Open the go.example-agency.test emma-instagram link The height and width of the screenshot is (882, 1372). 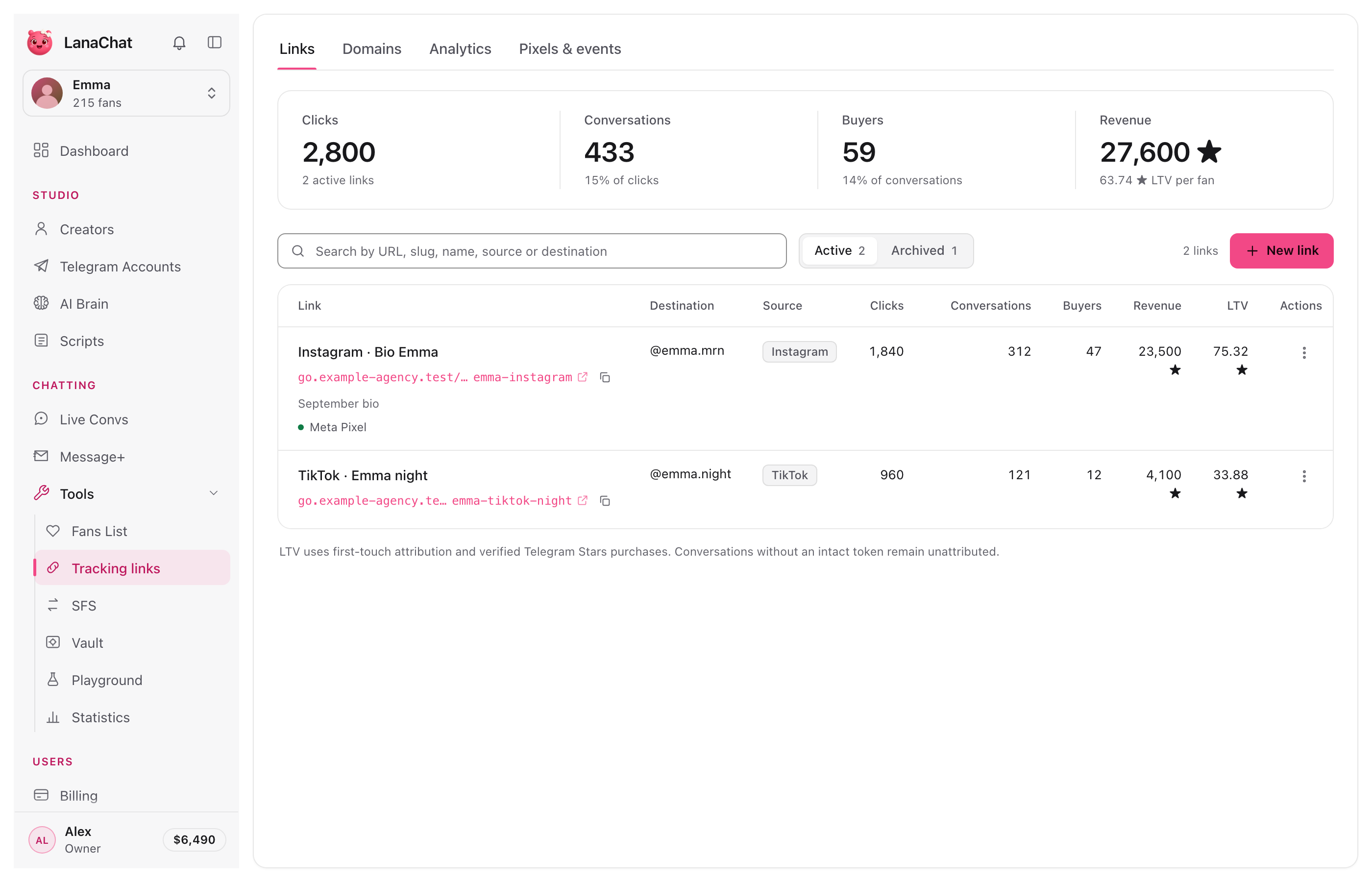(442, 377)
